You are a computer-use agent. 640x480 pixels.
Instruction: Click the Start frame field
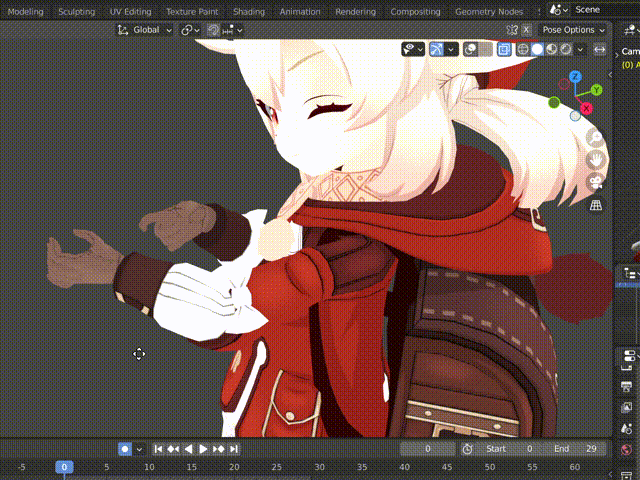(x=509, y=449)
